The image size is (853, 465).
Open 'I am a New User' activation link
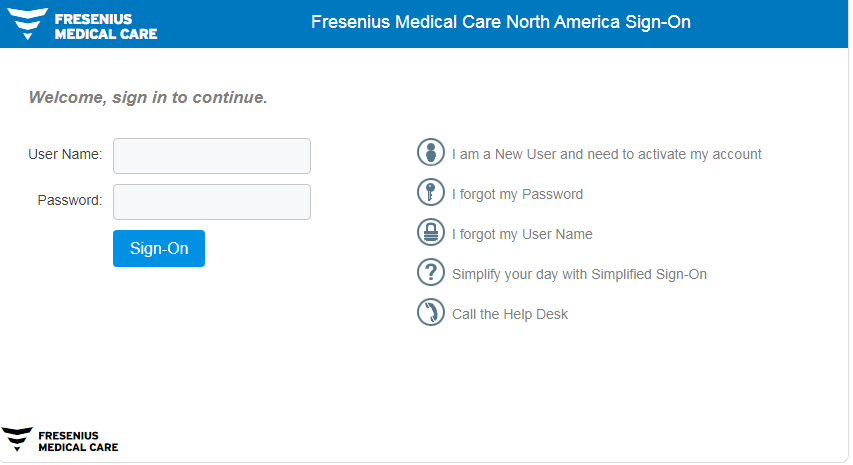(x=606, y=154)
